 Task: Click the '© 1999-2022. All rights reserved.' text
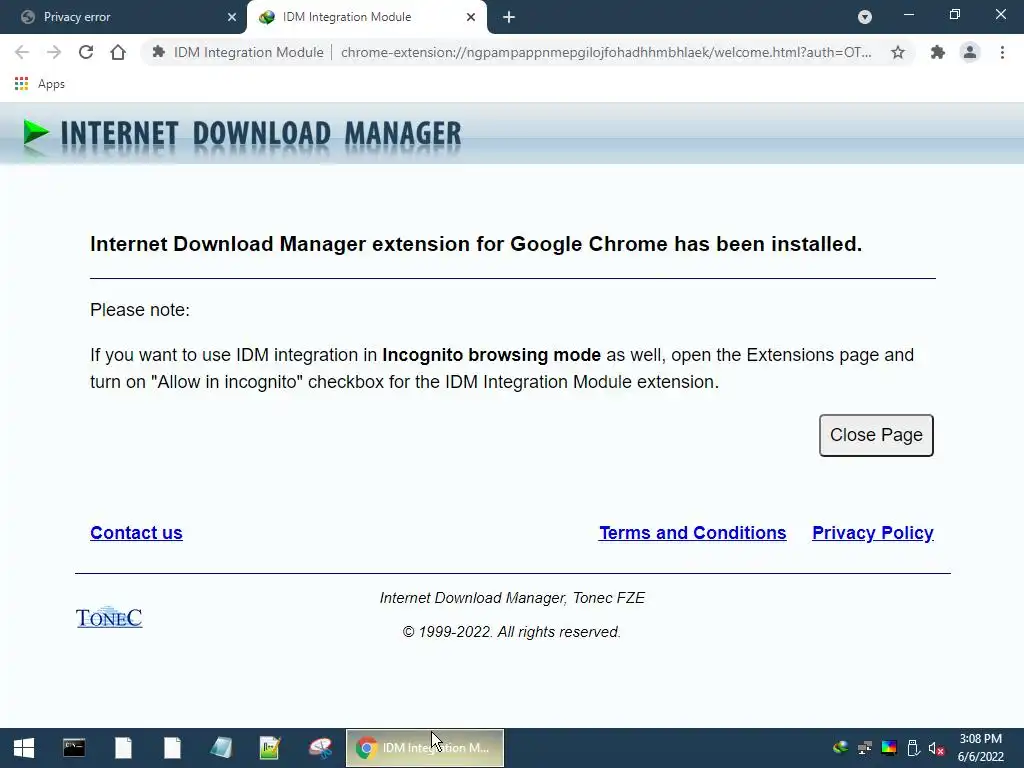(511, 632)
